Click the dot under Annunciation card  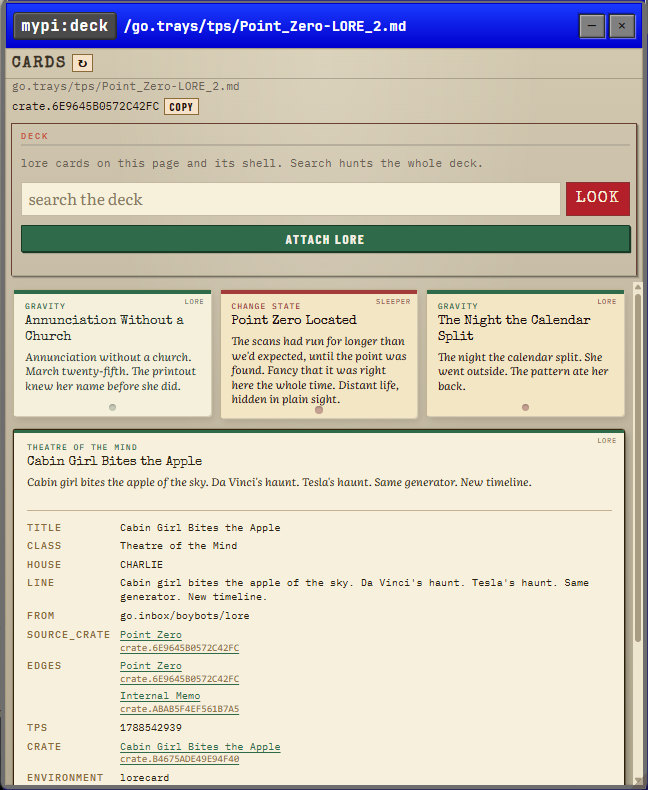(112, 407)
